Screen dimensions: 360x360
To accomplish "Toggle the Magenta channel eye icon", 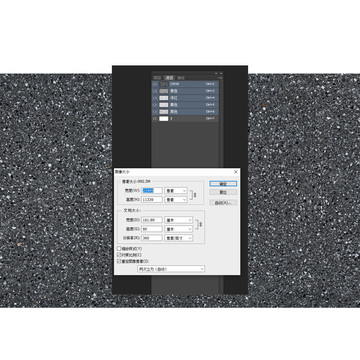I will [x=155, y=98].
